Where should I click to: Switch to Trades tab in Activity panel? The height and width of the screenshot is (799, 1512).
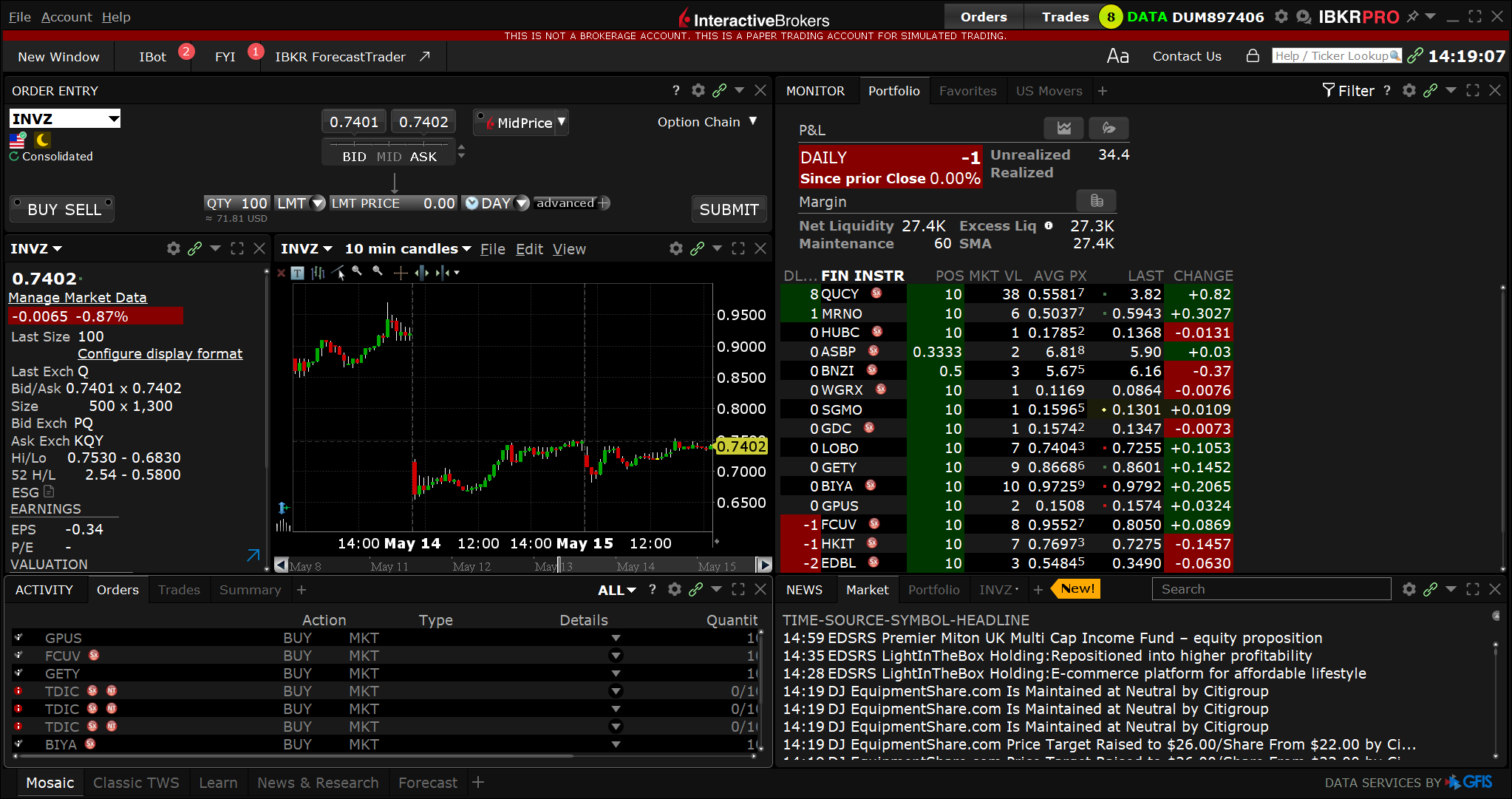(179, 590)
